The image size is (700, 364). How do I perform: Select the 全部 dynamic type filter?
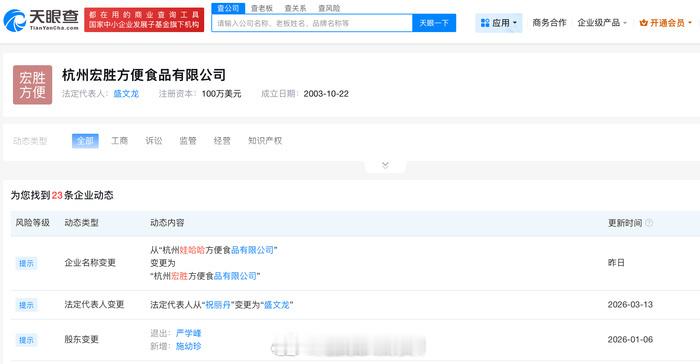(x=85, y=141)
